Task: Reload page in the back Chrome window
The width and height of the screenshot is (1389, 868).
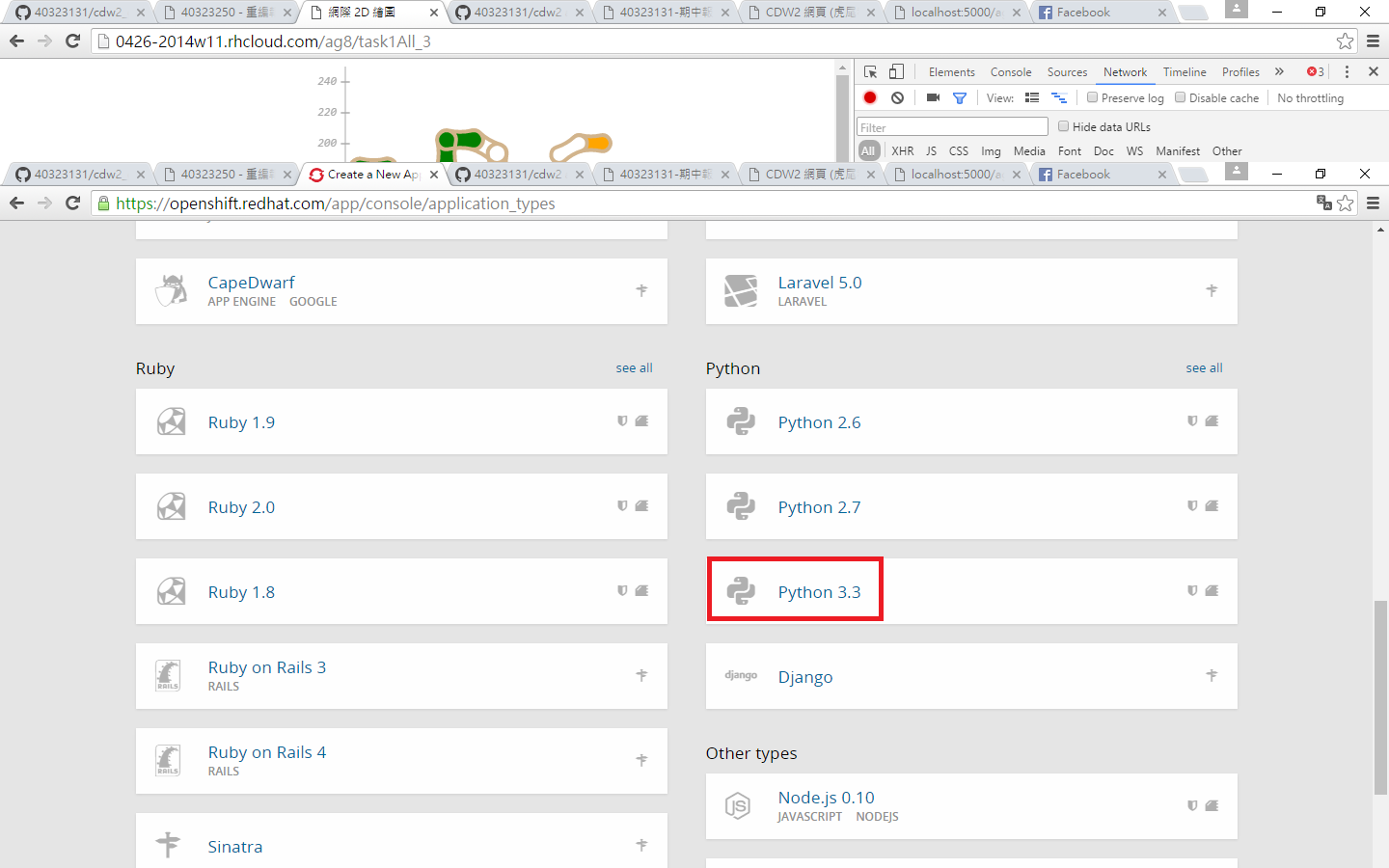Action: 72,41
